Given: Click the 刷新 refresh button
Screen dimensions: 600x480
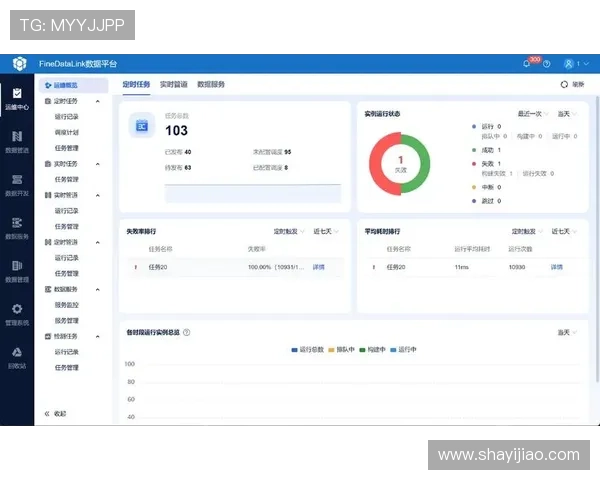Looking at the screenshot, I should pos(571,85).
